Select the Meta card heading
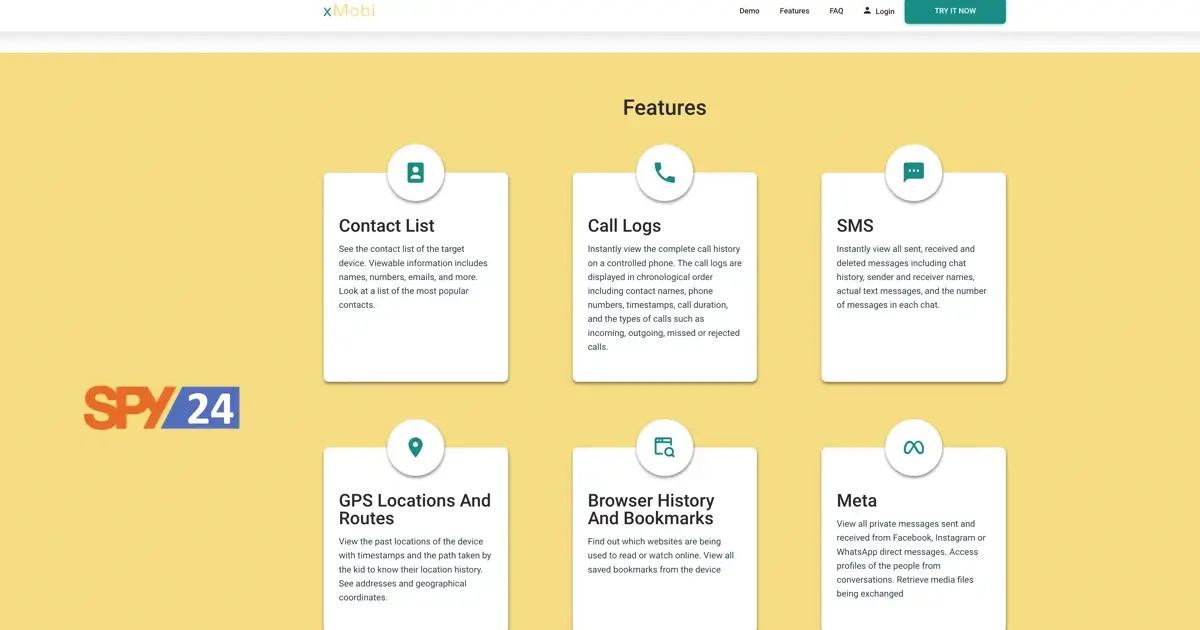Viewport: 1200px width, 630px height. coord(857,501)
